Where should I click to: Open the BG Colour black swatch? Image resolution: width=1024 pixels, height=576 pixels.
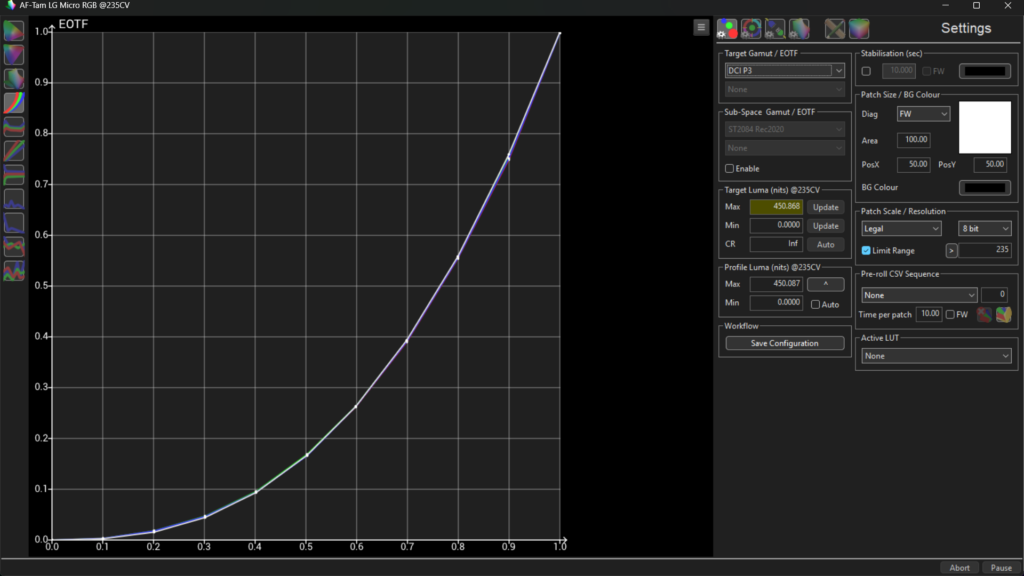985,188
